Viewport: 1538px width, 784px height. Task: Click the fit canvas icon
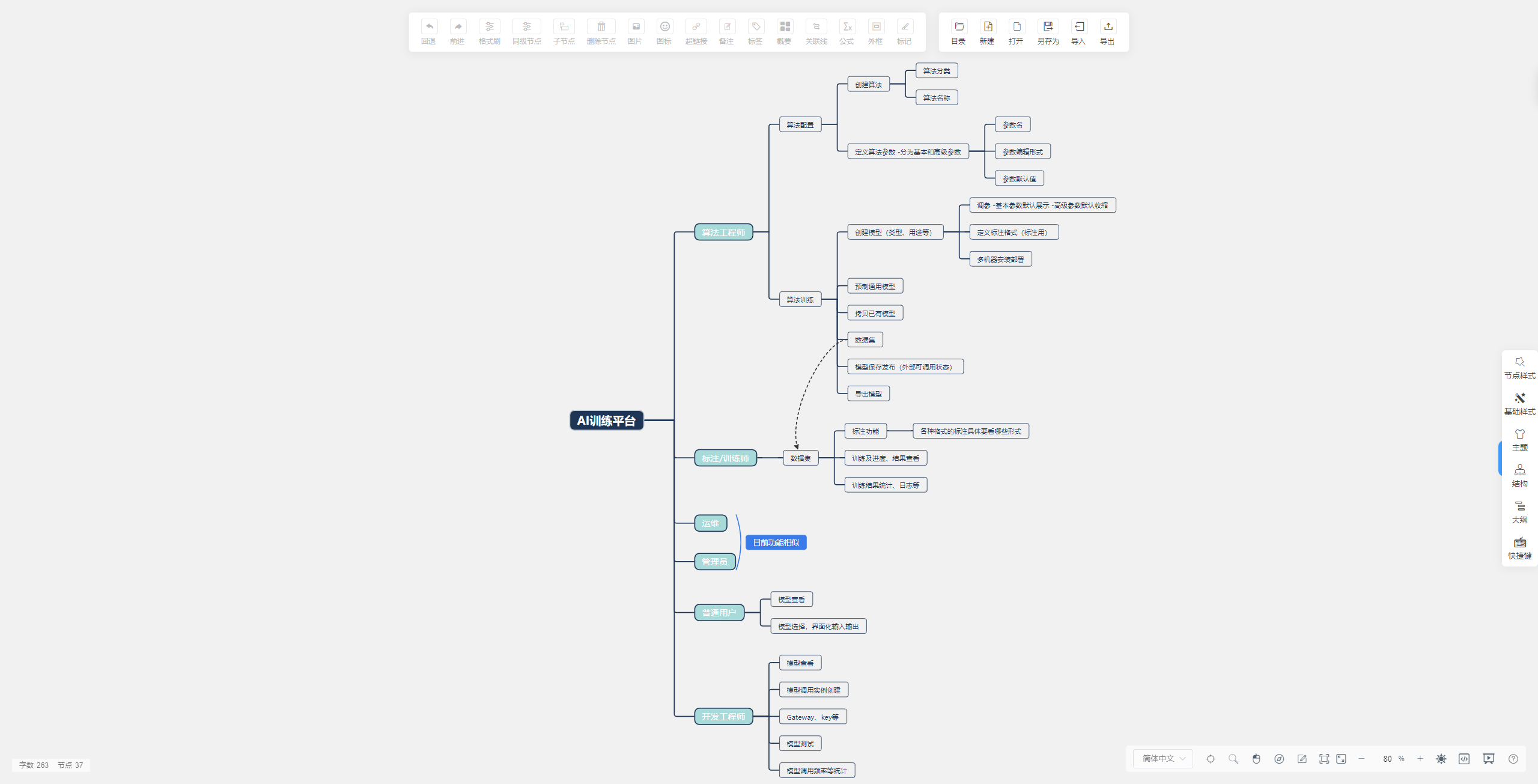[1324, 759]
